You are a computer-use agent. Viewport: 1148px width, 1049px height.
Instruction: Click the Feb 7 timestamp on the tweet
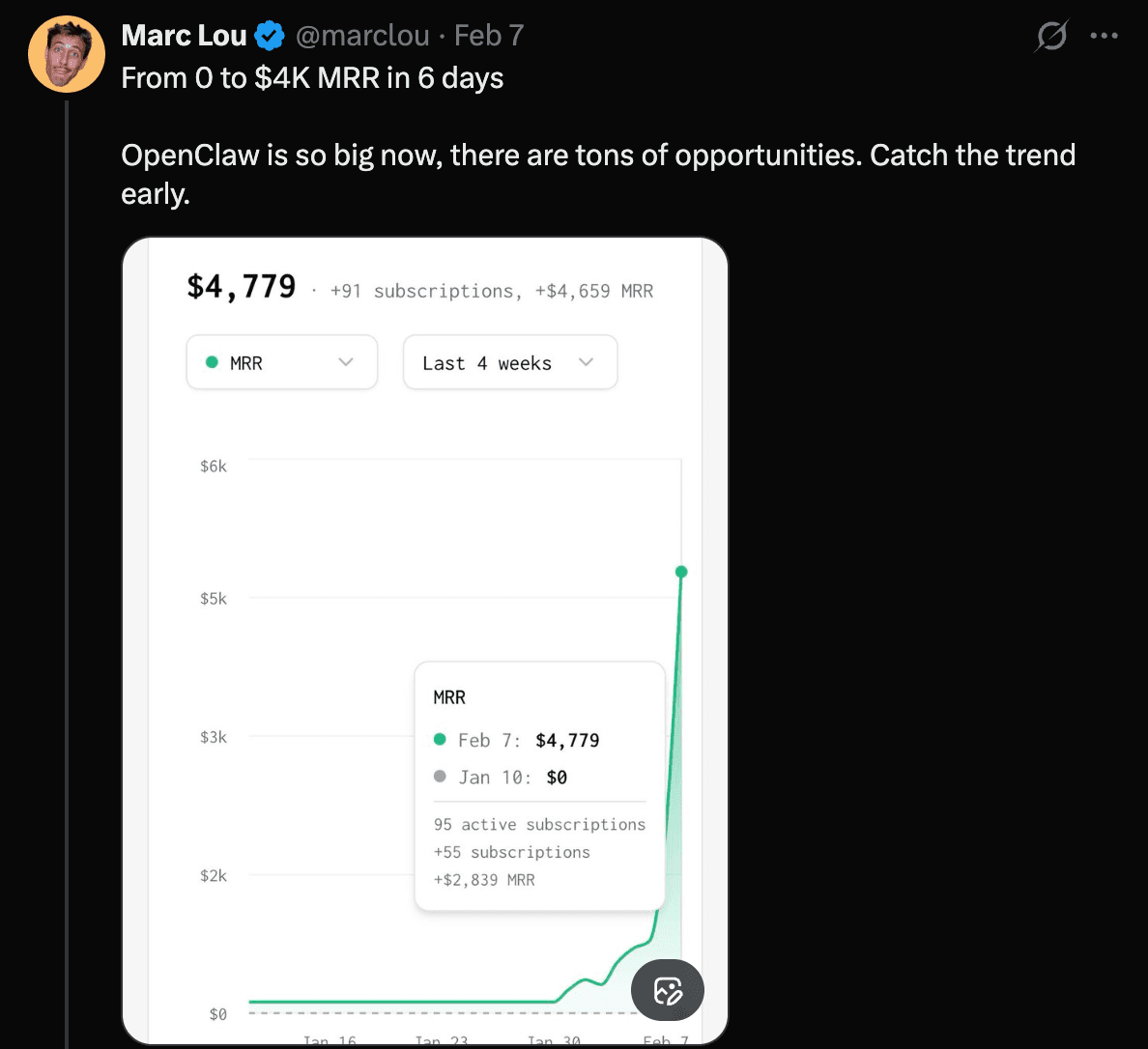(x=488, y=35)
